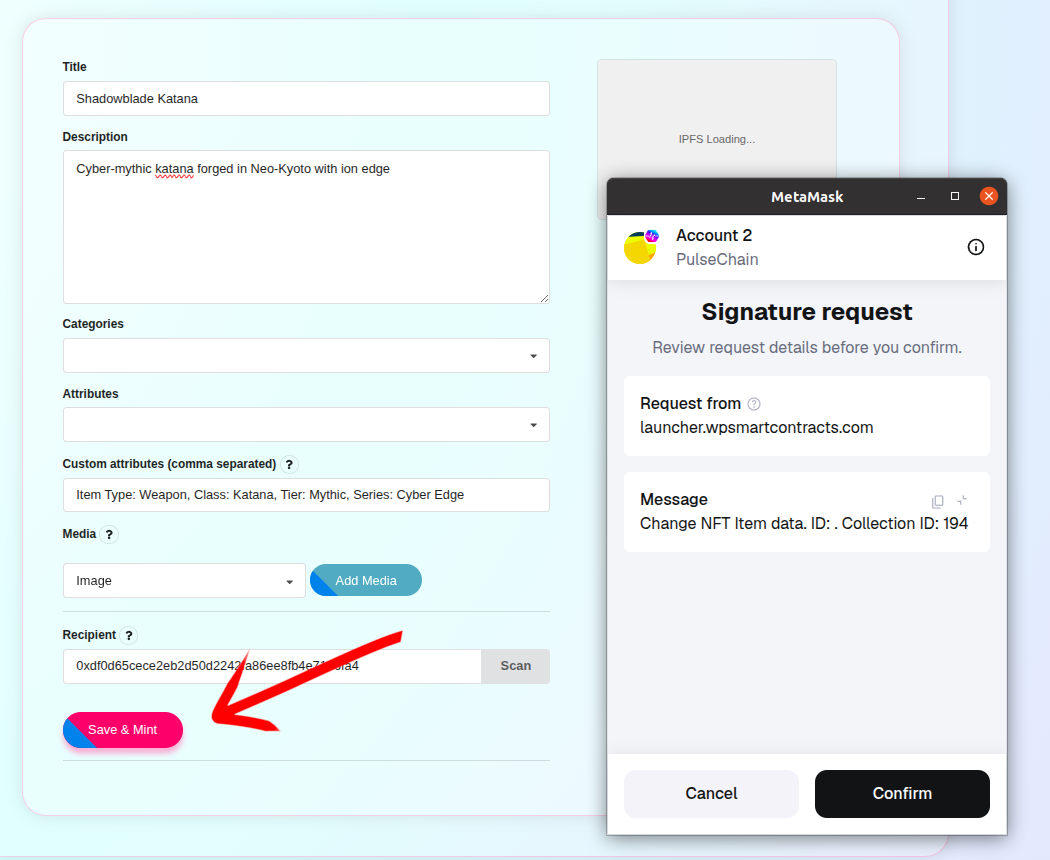Click the Save & Mint button
The width and height of the screenshot is (1050, 860).
click(122, 730)
